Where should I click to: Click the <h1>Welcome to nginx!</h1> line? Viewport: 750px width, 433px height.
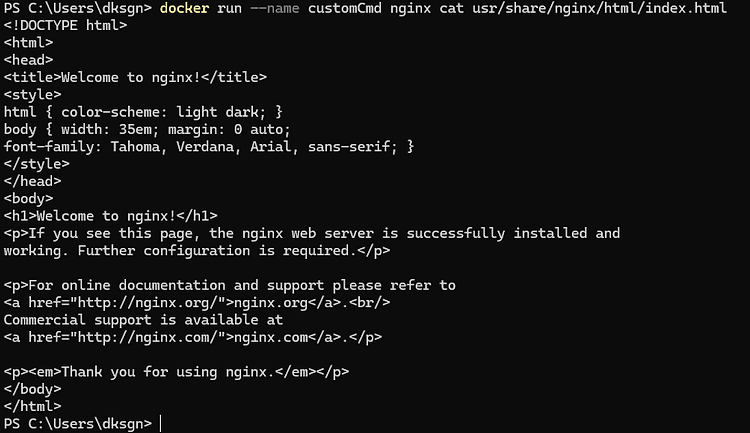(110, 216)
